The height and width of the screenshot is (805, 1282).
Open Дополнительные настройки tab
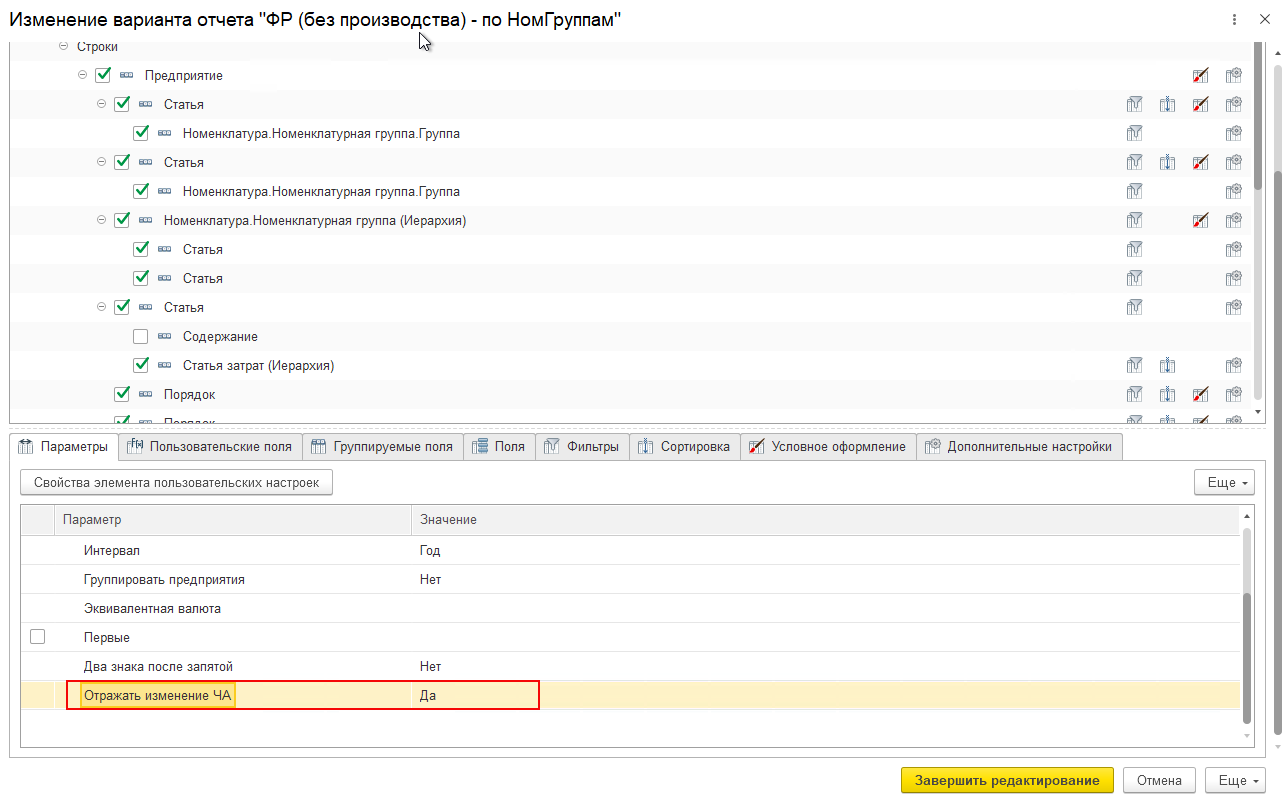point(1020,447)
